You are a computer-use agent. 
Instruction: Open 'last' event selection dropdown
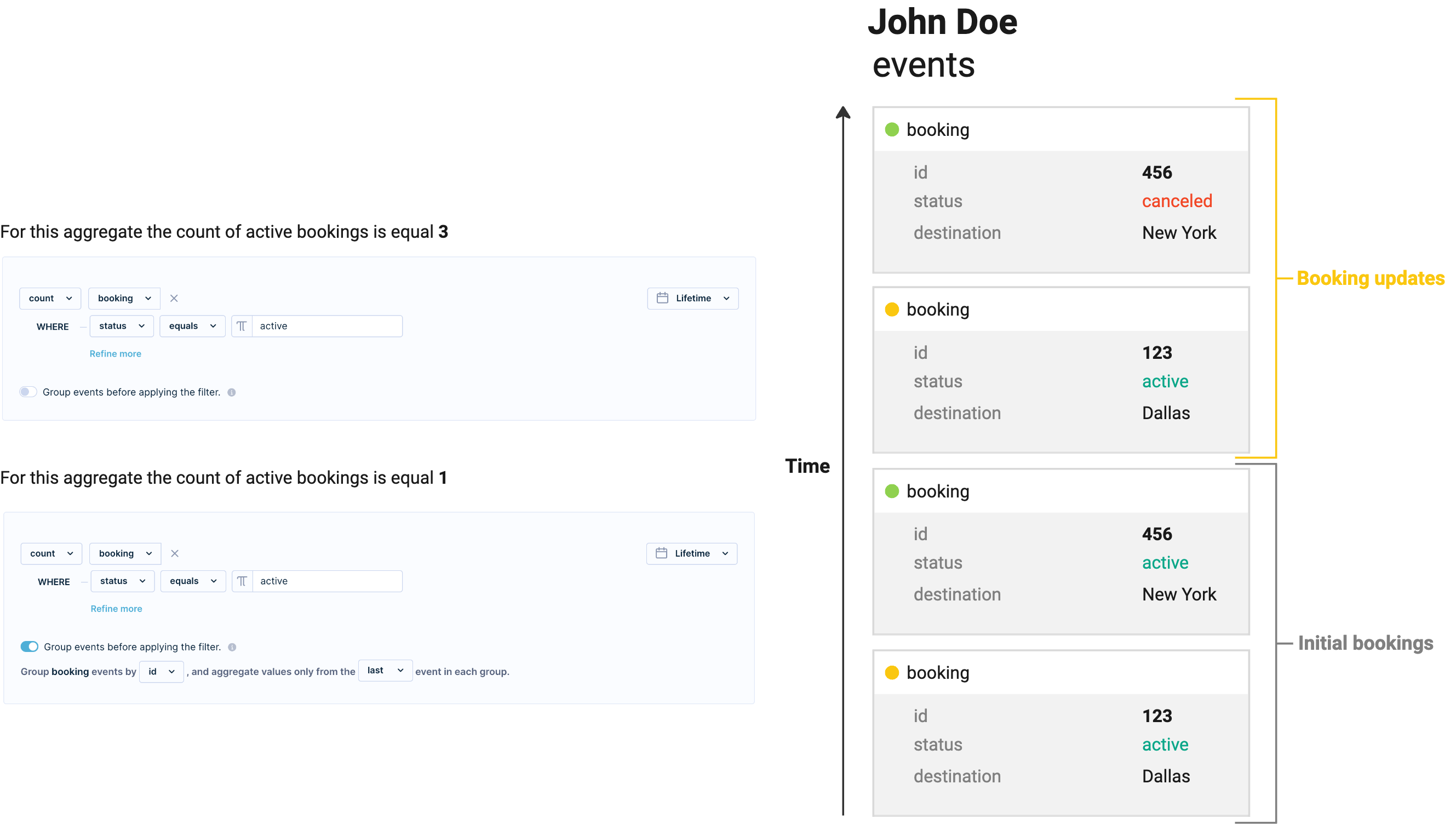click(385, 671)
